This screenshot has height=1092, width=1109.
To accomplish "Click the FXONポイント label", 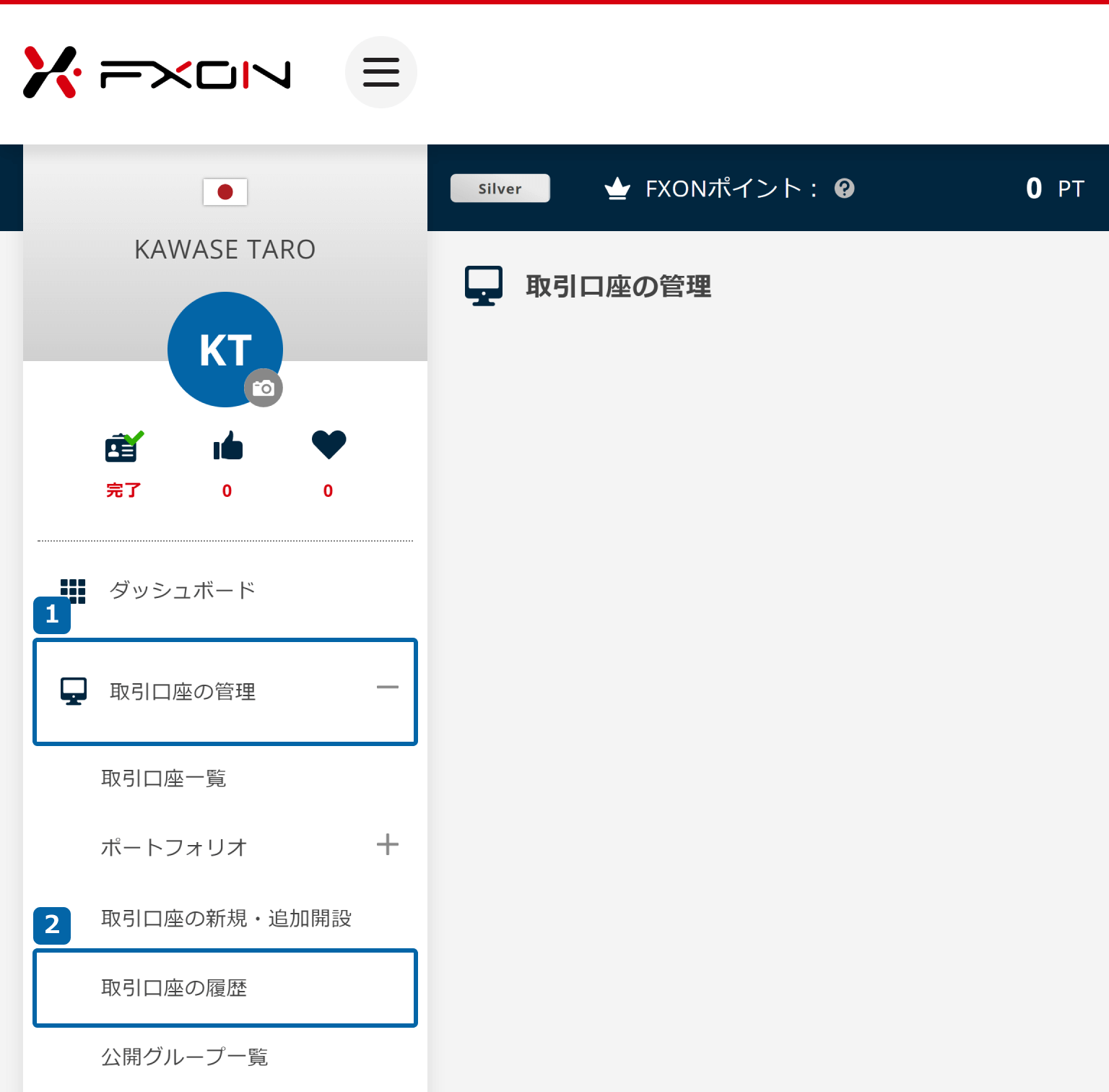I will point(731,188).
